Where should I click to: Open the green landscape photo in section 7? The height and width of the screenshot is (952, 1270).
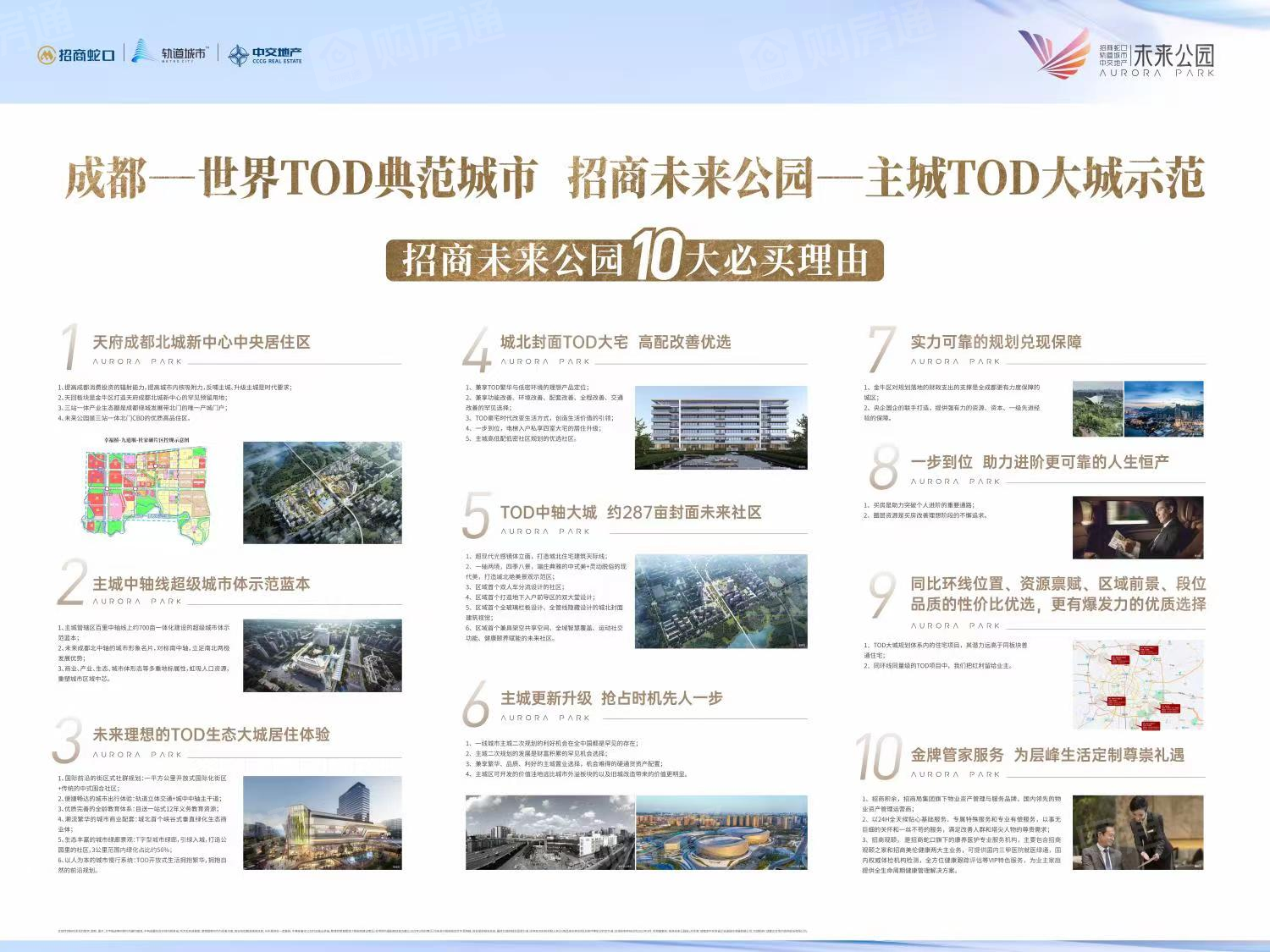pyautogui.click(x=1098, y=409)
